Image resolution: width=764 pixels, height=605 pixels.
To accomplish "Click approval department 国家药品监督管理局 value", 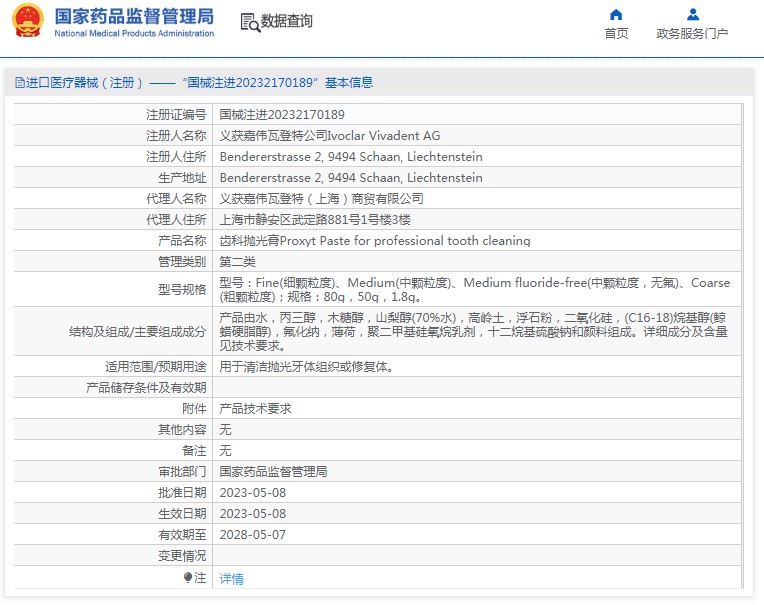I will [273, 471].
